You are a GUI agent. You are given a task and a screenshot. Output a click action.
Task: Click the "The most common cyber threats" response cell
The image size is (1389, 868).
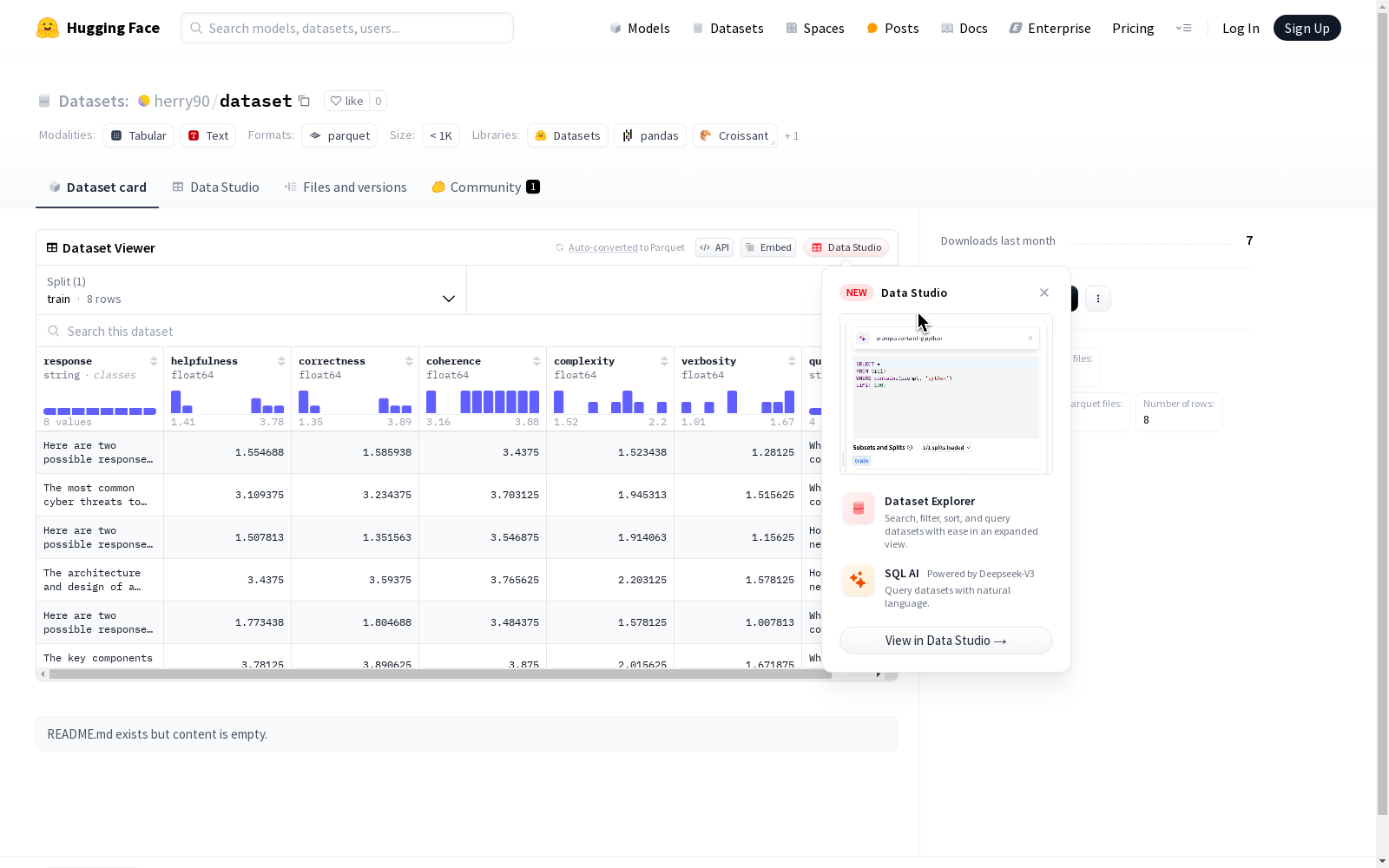pyautogui.click(x=100, y=495)
